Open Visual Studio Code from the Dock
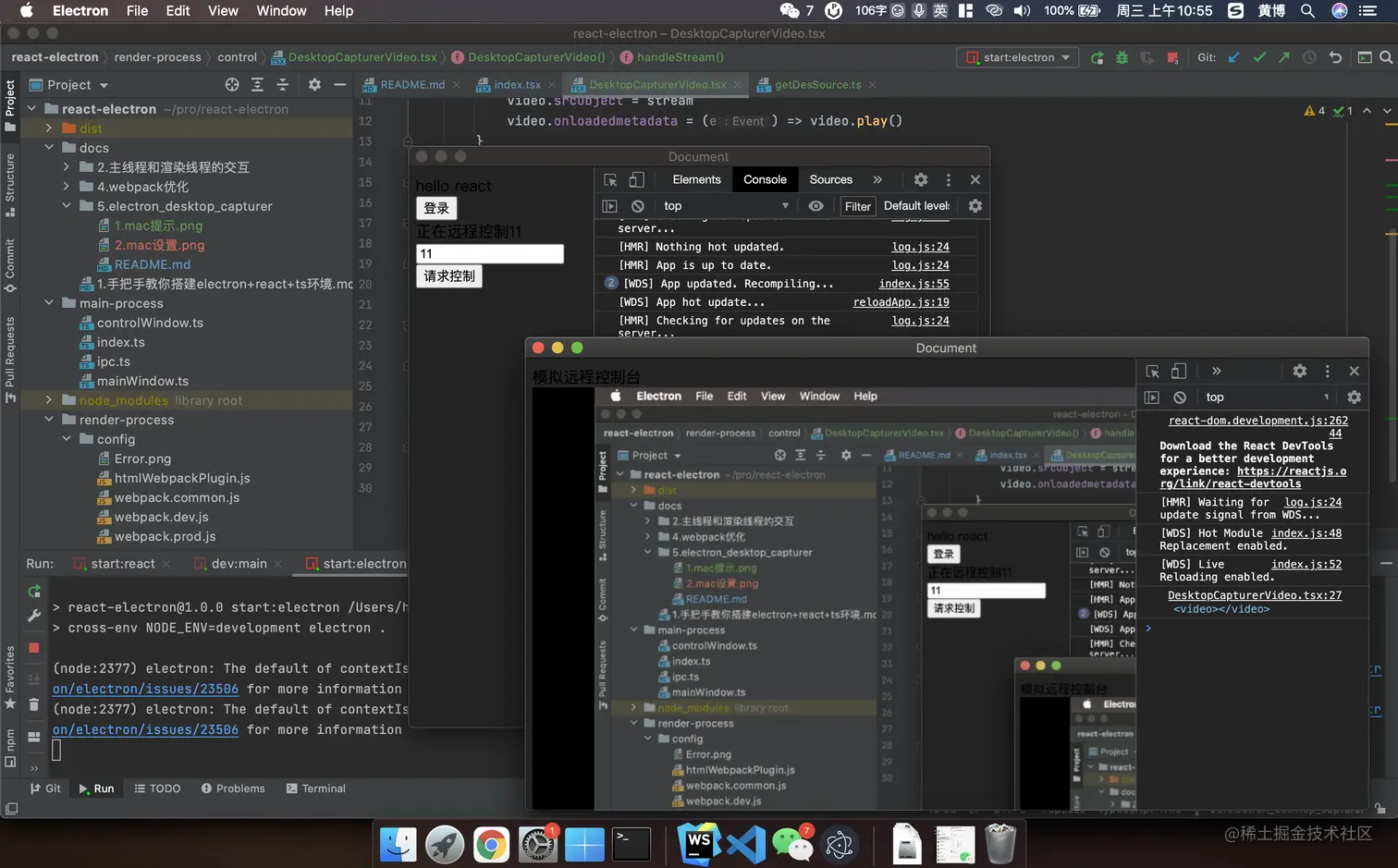 coord(746,844)
